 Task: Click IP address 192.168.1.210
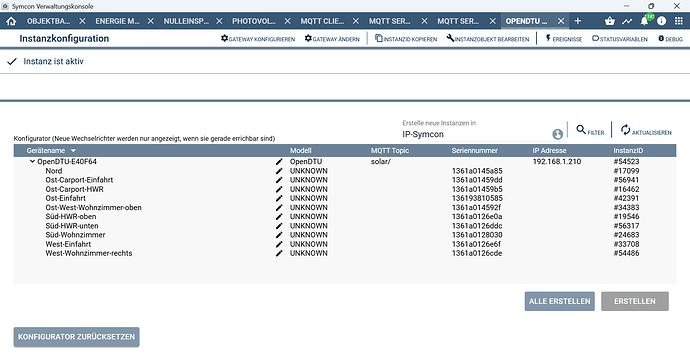coord(557,162)
